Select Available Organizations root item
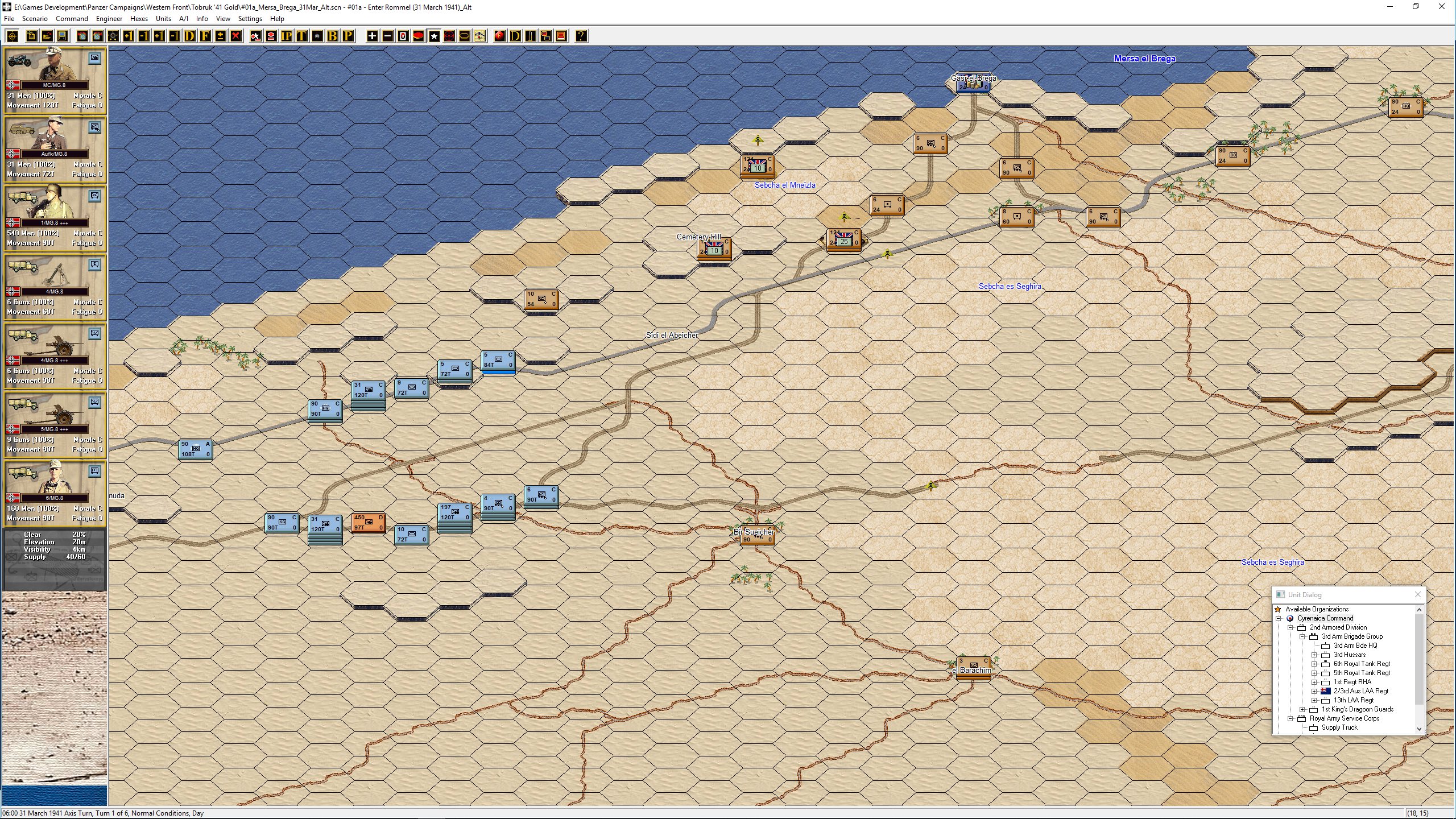This screenshot has height=819, width=1456. point(1317,609)
